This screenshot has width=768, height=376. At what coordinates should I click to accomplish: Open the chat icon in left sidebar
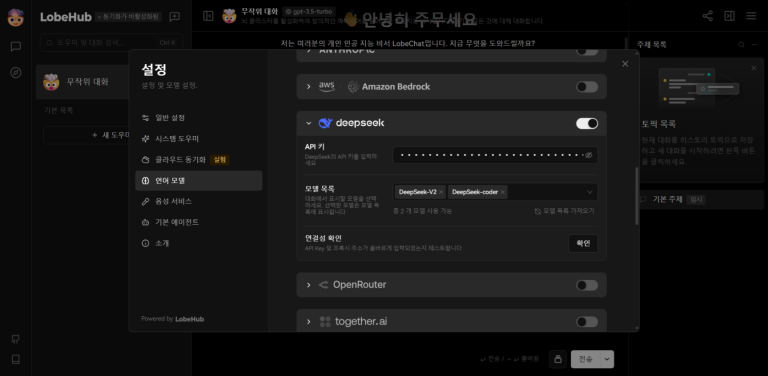(16, 47)
